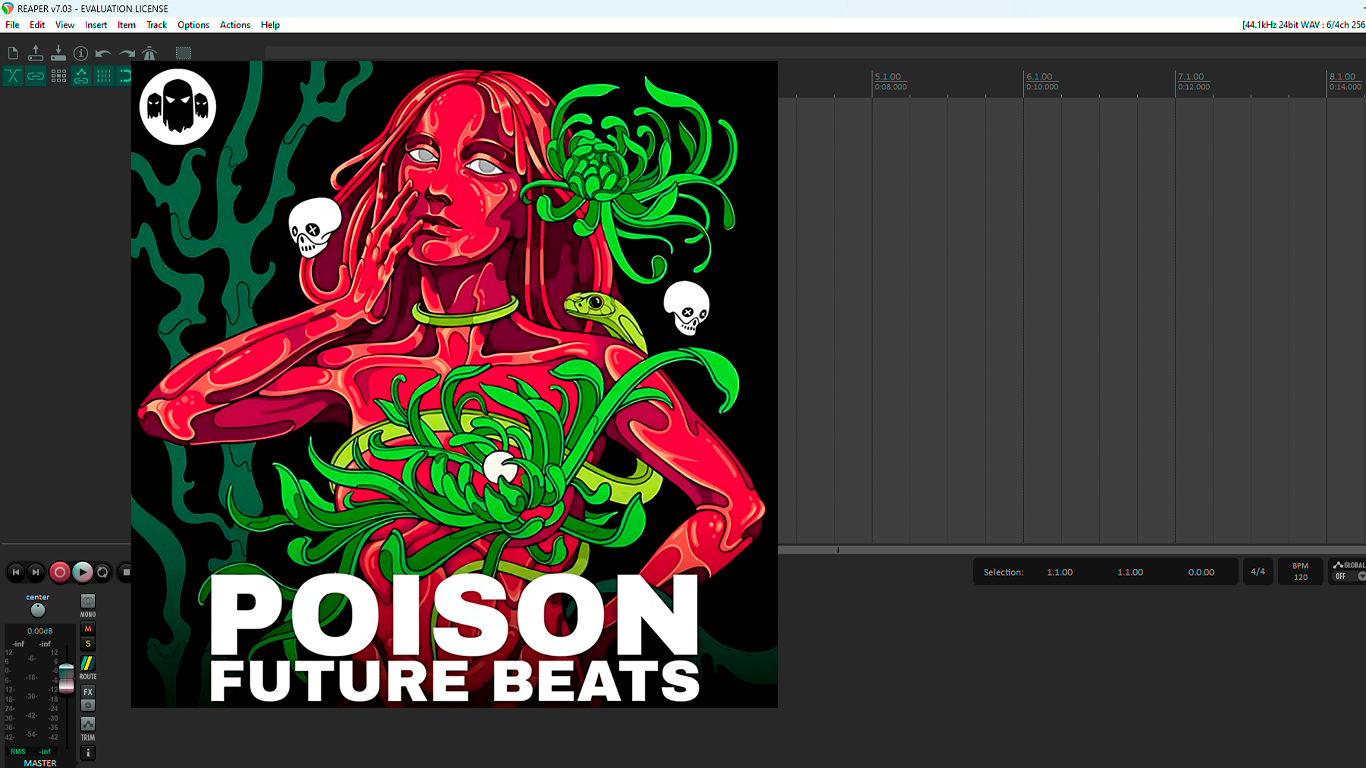Click timeline ruler at measure 7.1.00
Image resolution: width=1366 pixels, height=768 pixels.
[x=1191, y=81]
